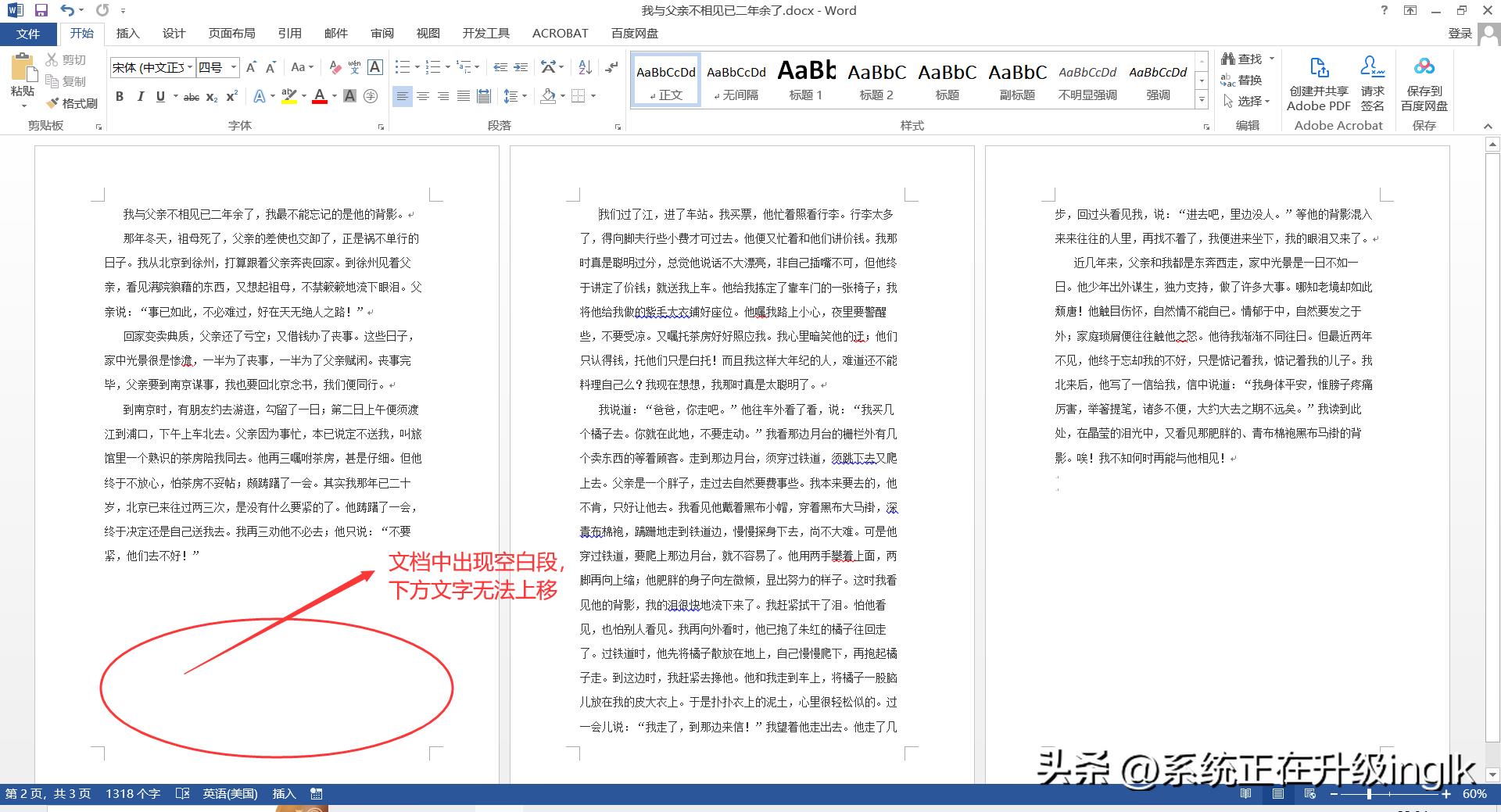1501x812 pixels.
Task: Create and share Adobe PDF
Action: point(1319,84)
